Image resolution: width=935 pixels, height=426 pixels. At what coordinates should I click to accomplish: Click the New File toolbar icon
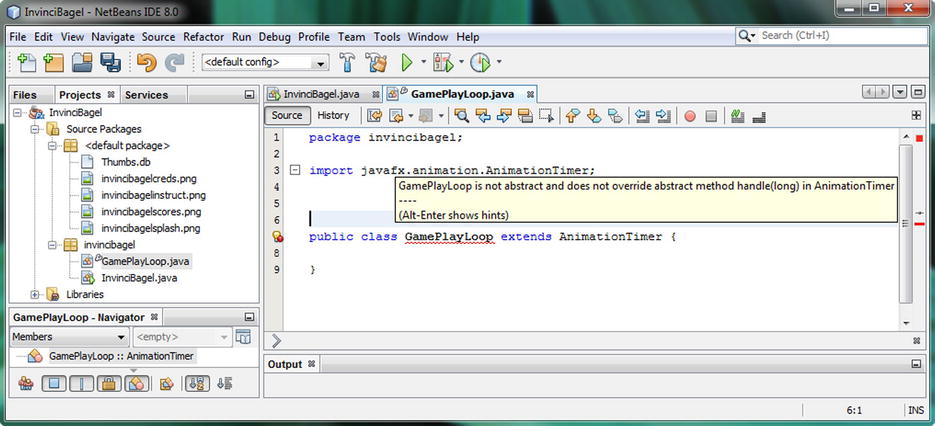26,62
